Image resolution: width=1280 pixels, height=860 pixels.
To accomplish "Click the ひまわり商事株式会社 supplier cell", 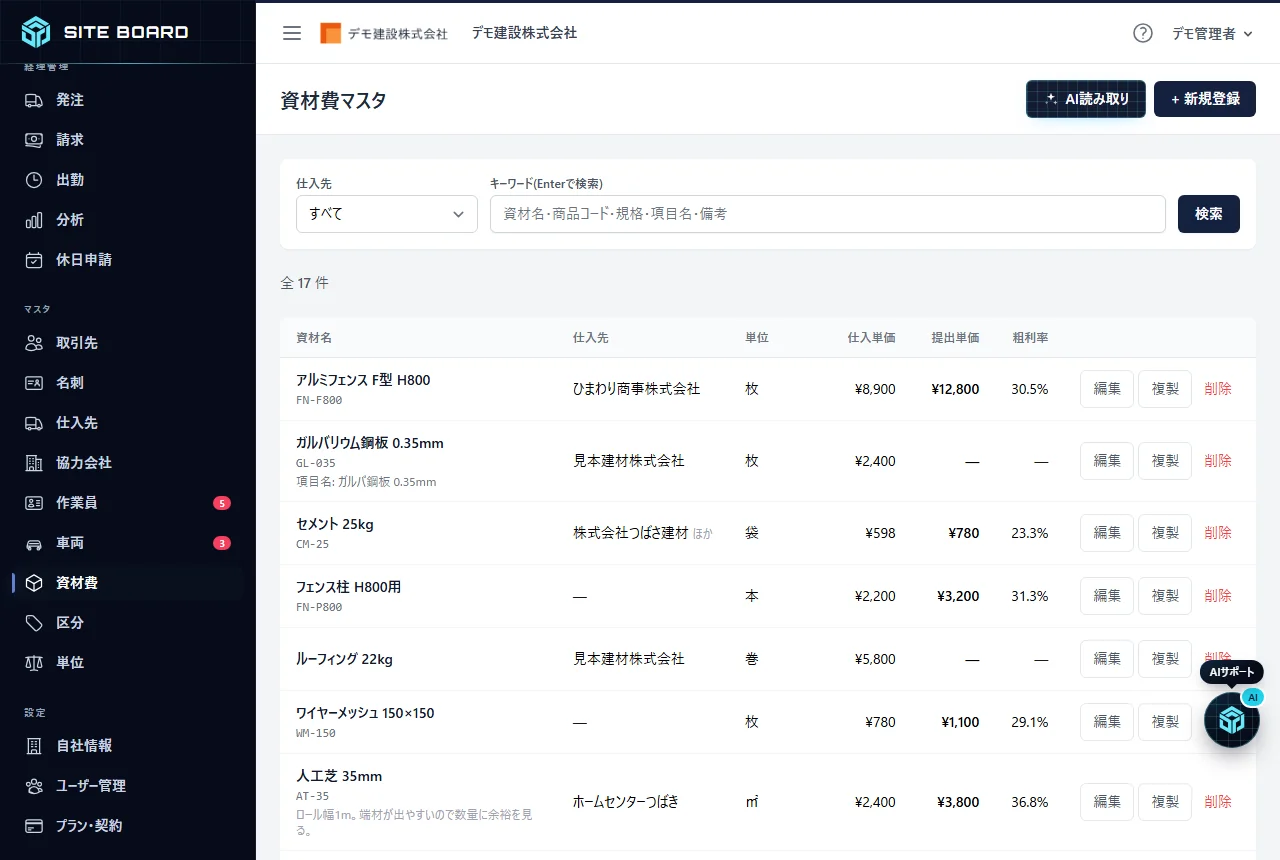I will click(636, 389).
